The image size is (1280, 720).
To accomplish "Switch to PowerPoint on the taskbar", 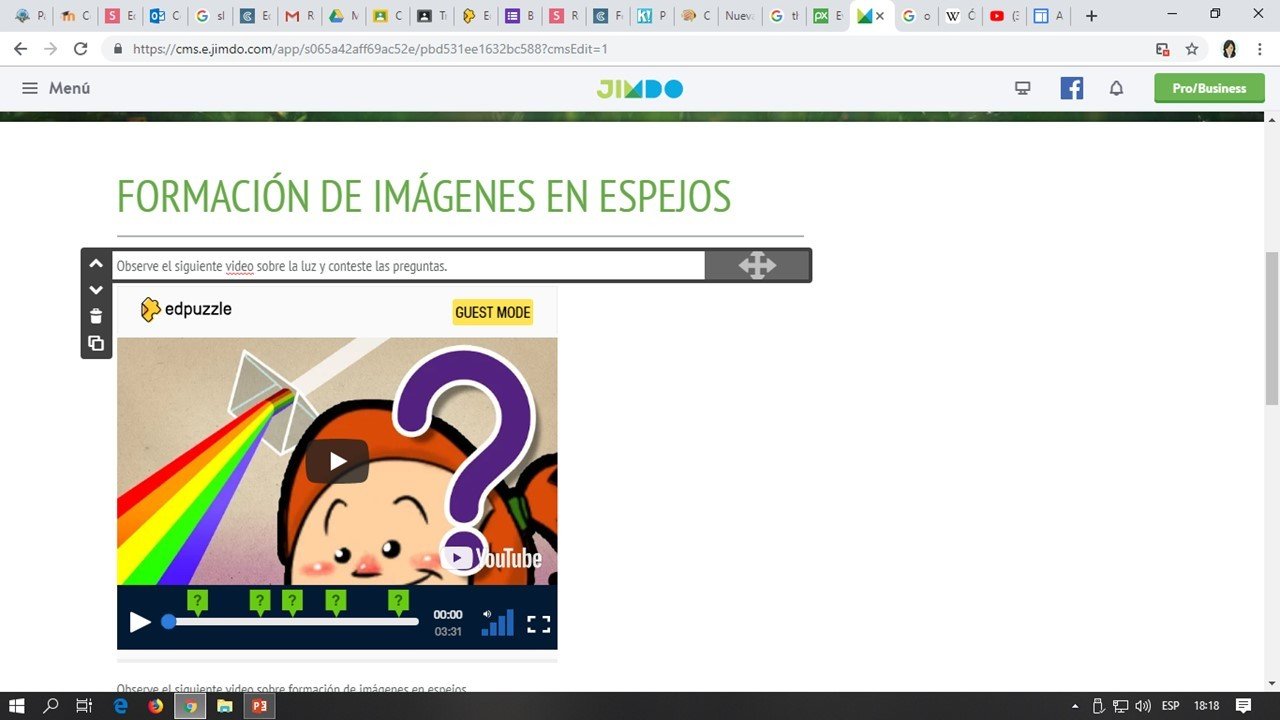I will [x=260, y=706].
